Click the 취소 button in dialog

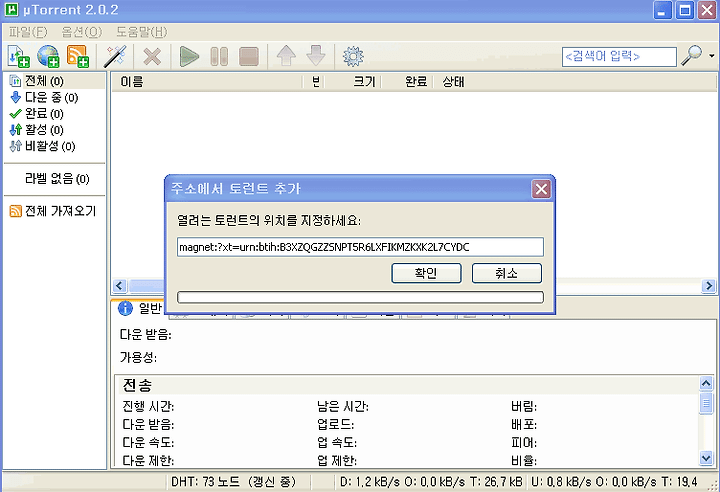[506, 273]
